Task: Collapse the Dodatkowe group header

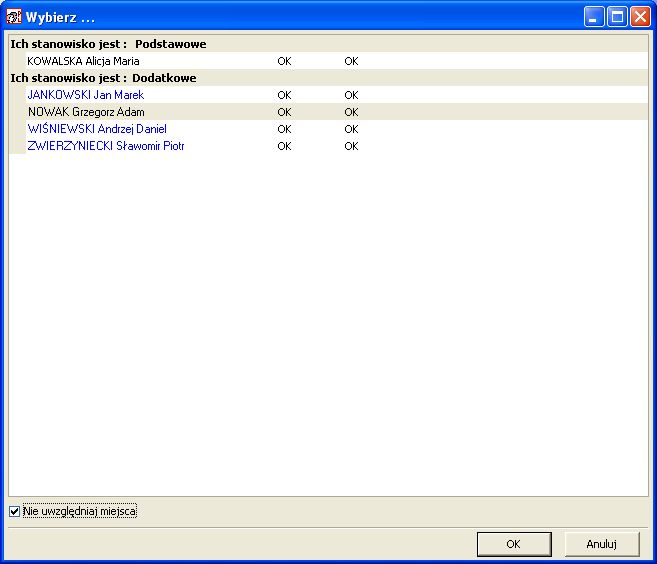Action: pyautogui.click(x=103, y=78)
